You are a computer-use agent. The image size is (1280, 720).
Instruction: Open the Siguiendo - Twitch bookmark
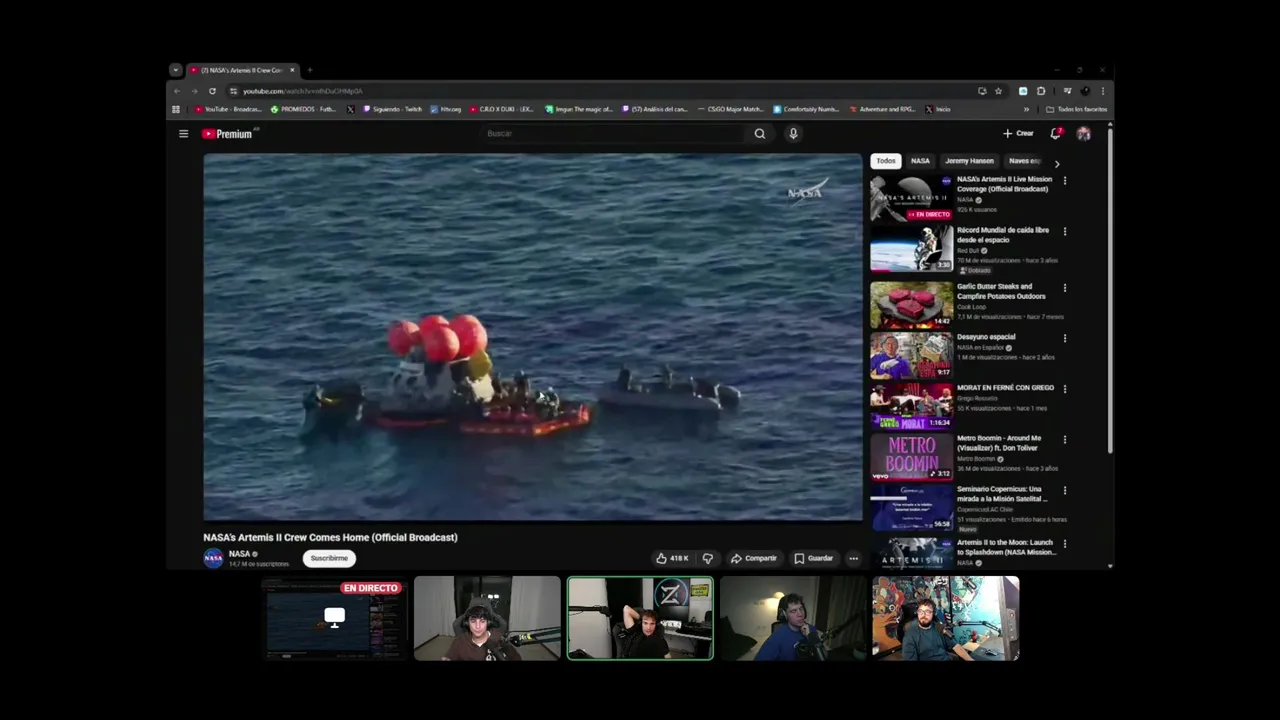click(x=393, y=109)
